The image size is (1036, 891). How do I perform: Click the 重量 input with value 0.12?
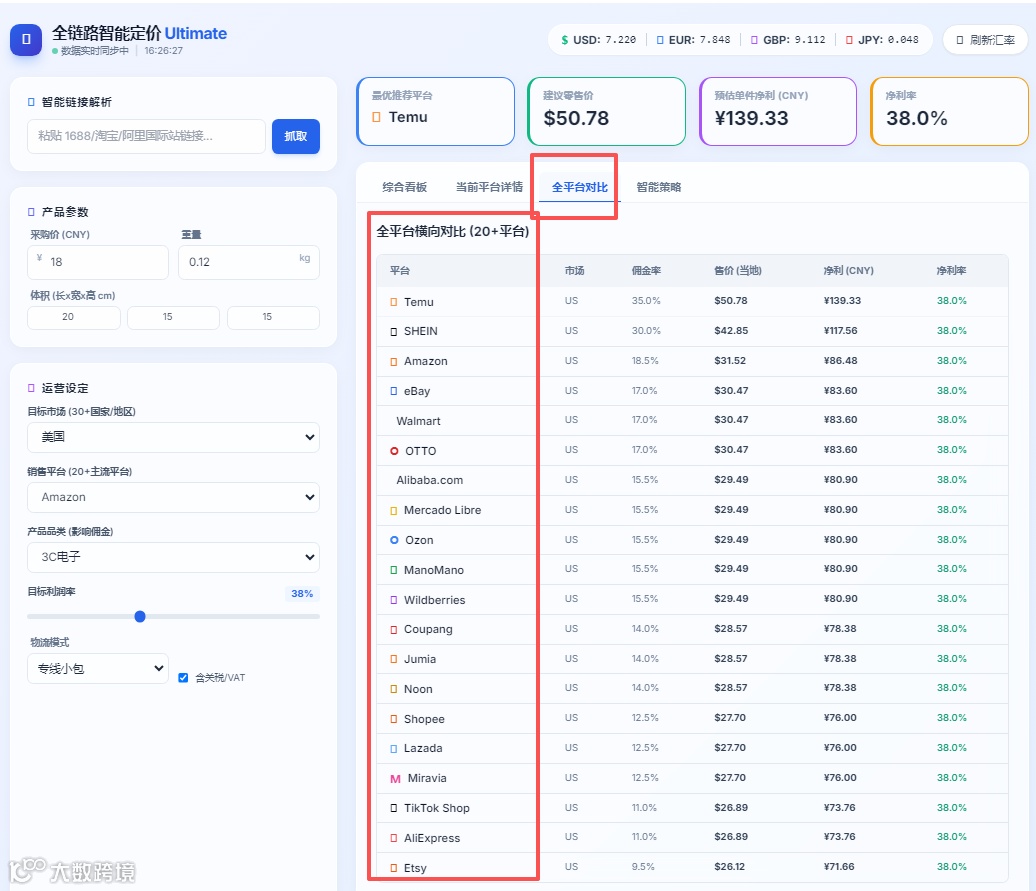pos(249,262)
